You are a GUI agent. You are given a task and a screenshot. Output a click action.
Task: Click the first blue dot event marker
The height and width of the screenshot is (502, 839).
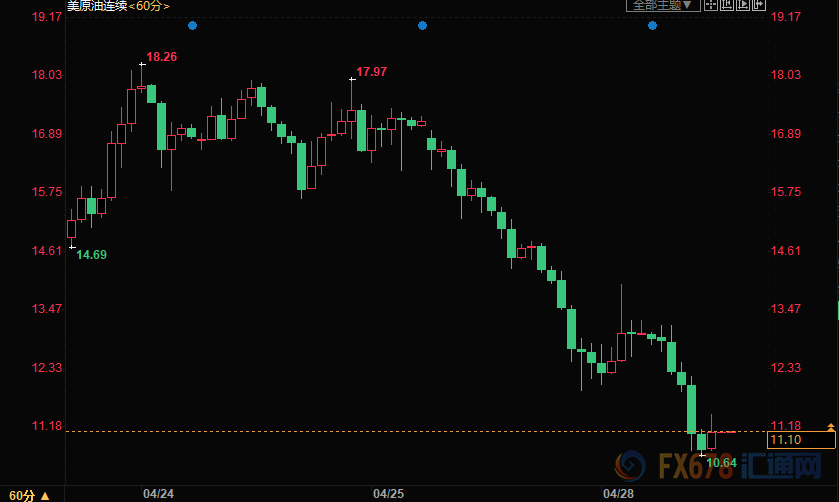pyautogui.click(x=192, y=25)
